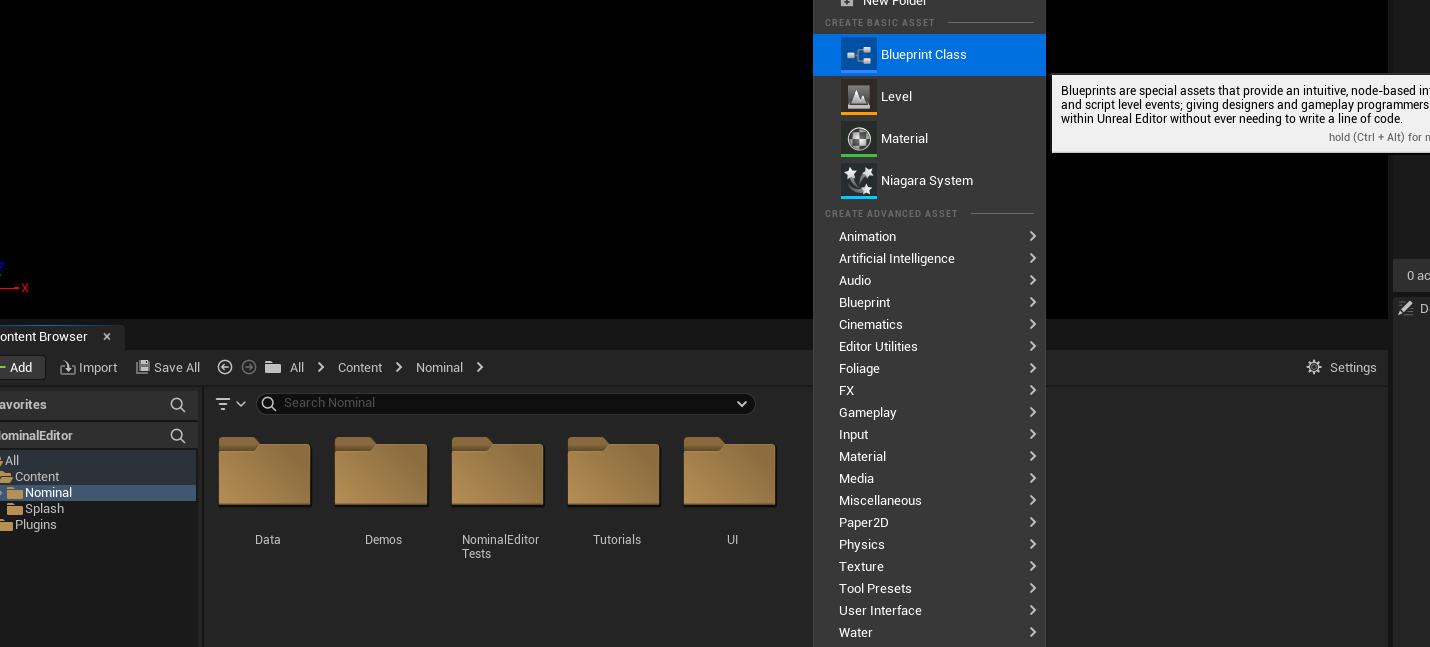Open the Paper2D submenu
Viewport: 1430px width, 647px height.
click(x=929, y=523)
